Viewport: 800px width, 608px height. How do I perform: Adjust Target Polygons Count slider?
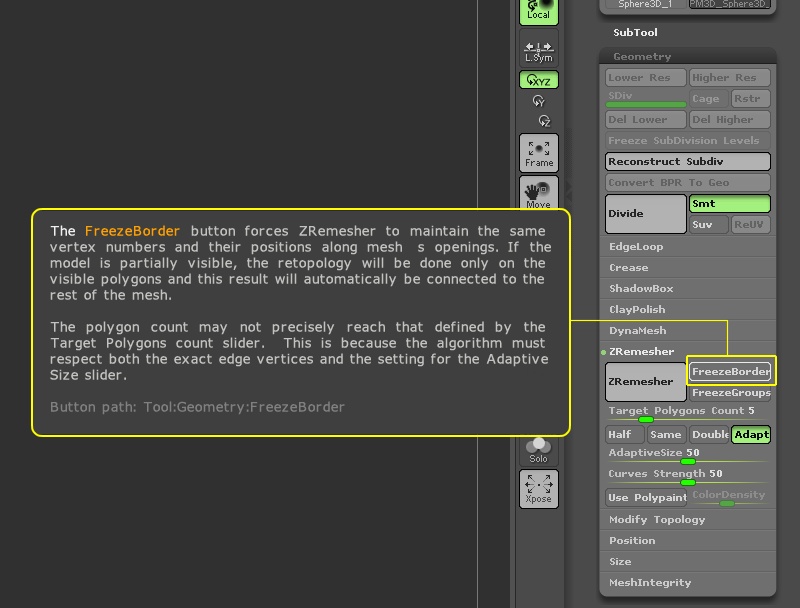[x=688, y=414]
